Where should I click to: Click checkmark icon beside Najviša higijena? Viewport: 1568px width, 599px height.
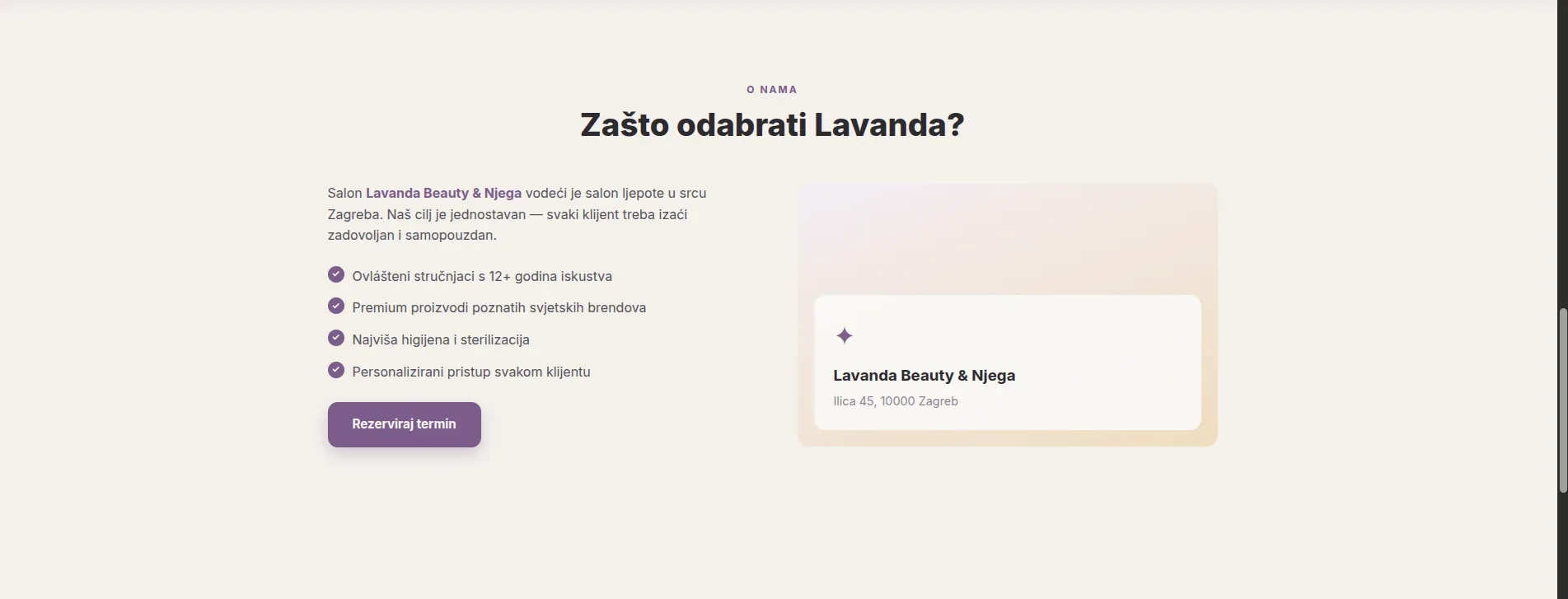click(x=335, y=338)
